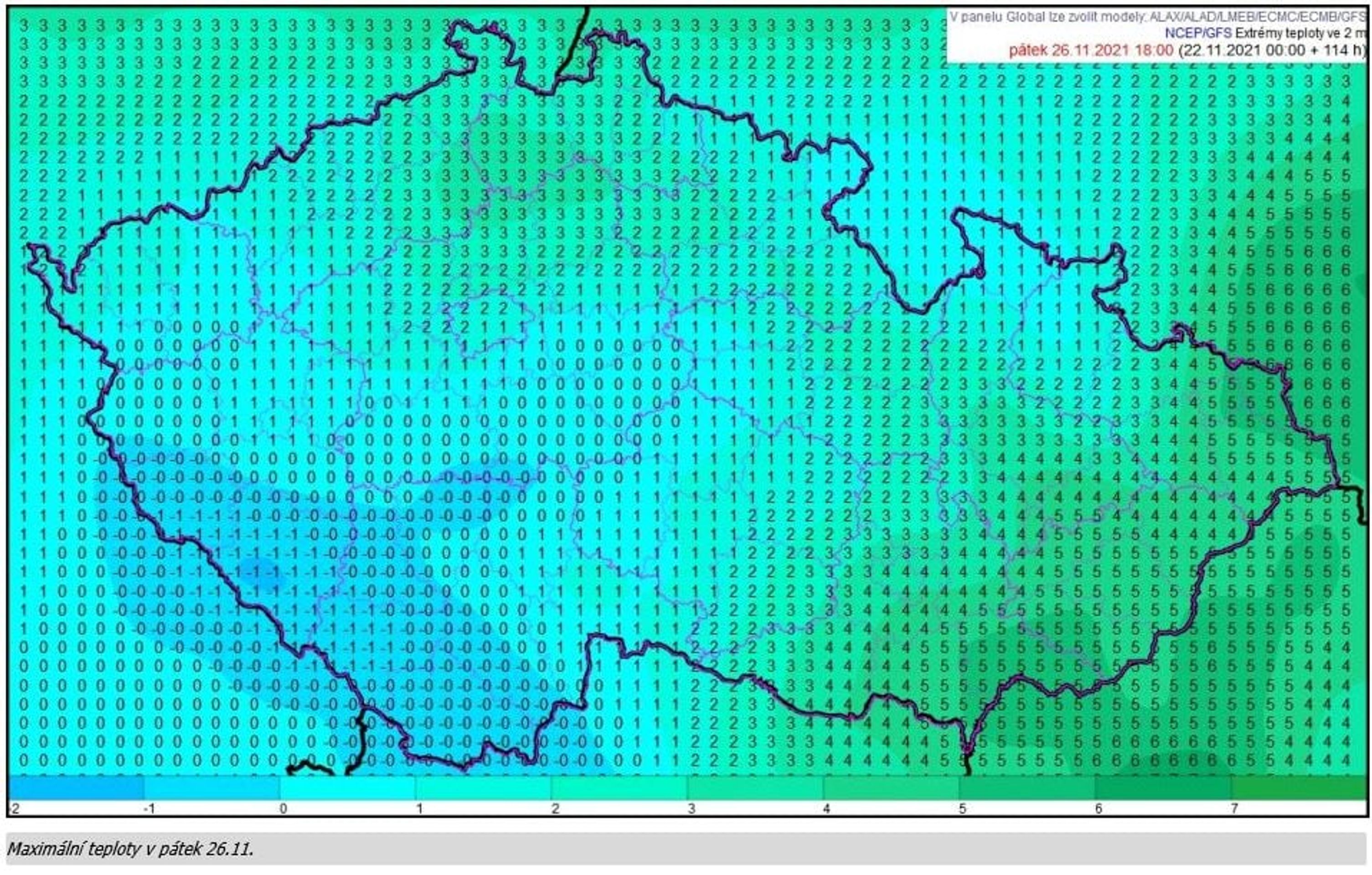Select legend swatch between 4 and 5
The width and height of the screenshot is (1372, 875).
click(891, 789)
